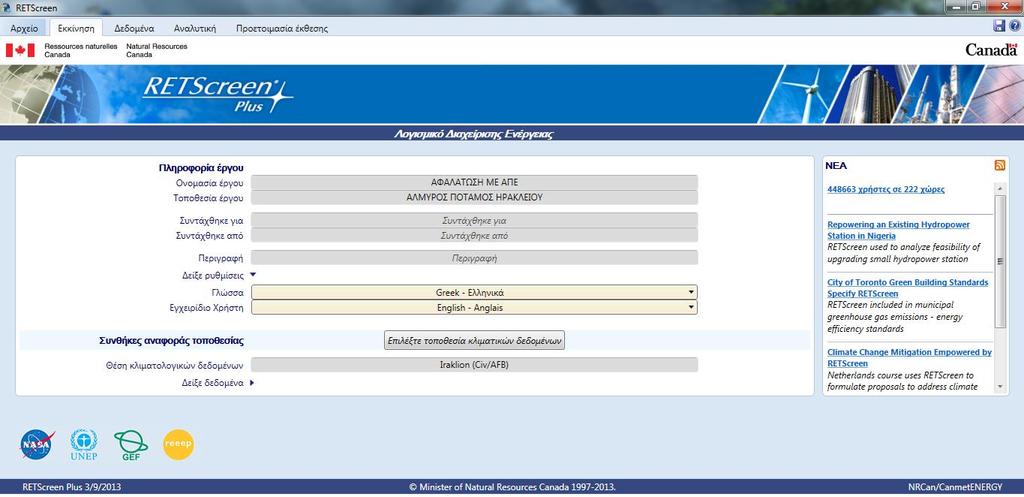Image resolution: width=1024 pixels, height=497 pixels.
Task: Open Repowering an Existing Hydropower Station link
Action: pyautogui.click(x=899, y=230)
